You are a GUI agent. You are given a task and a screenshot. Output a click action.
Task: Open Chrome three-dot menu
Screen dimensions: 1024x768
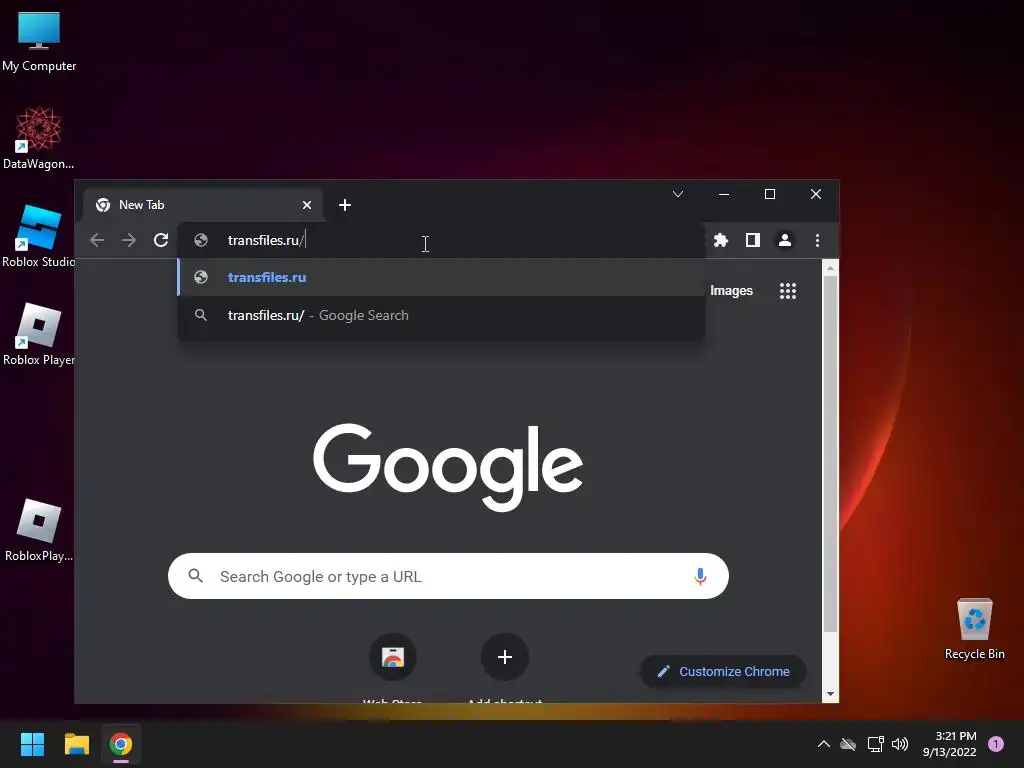click(817, 240)
